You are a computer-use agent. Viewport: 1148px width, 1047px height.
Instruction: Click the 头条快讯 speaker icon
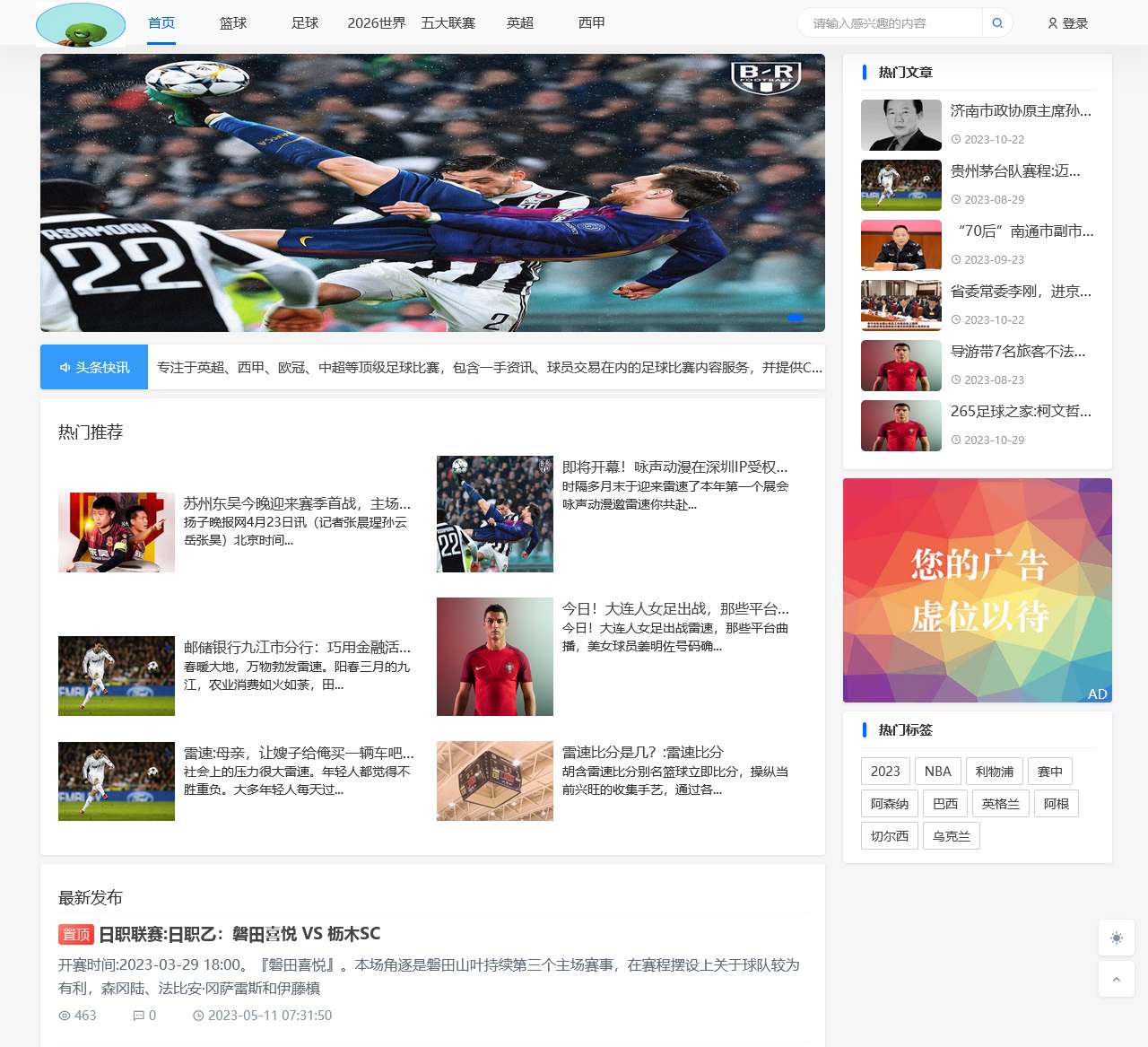point(65,368)
